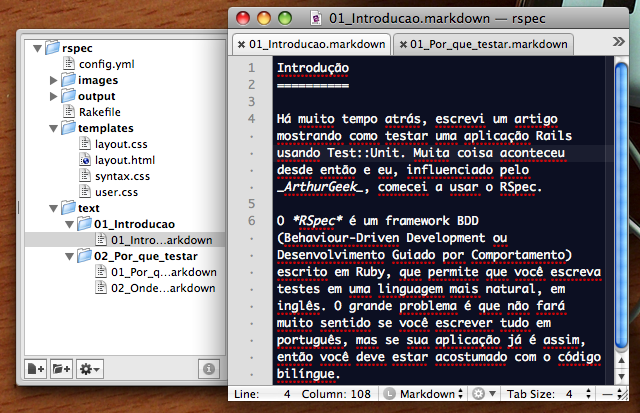Click the document proxy icon in title bar

(316, 18)
